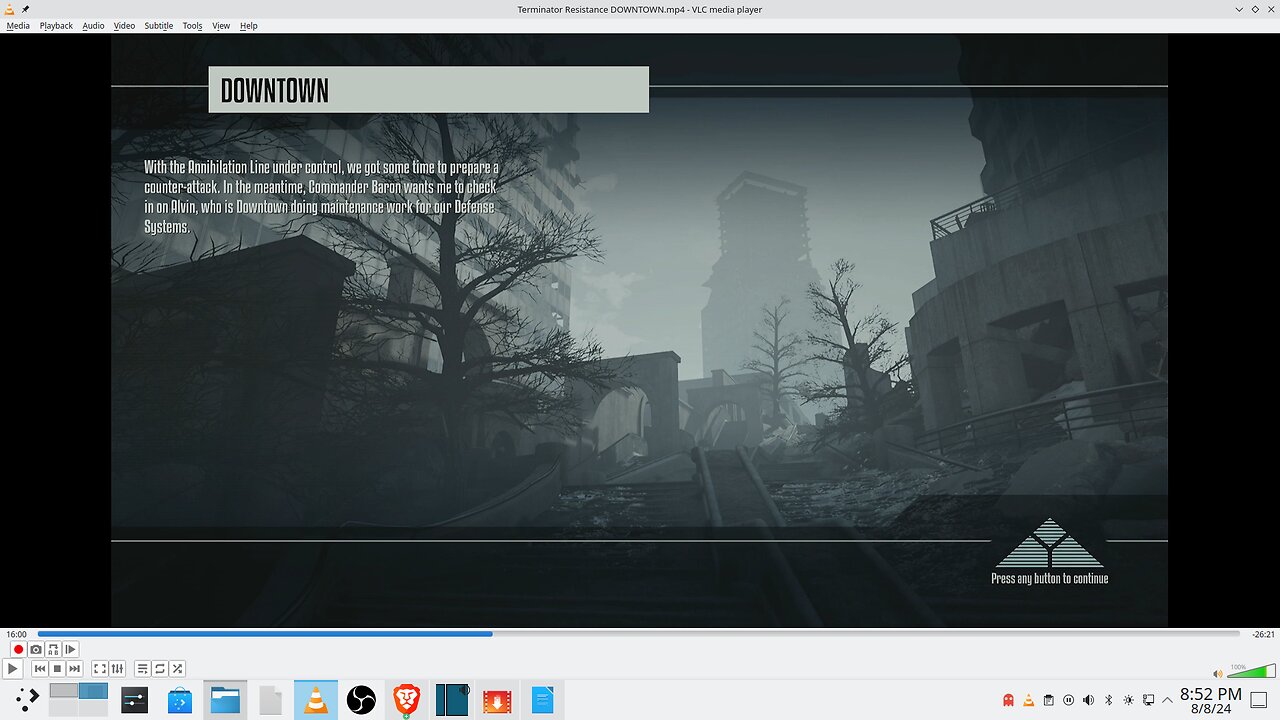Launch OBS Studio from the taskbar
This screenshot has width=1280, height=720.
(x=361, y=700)
